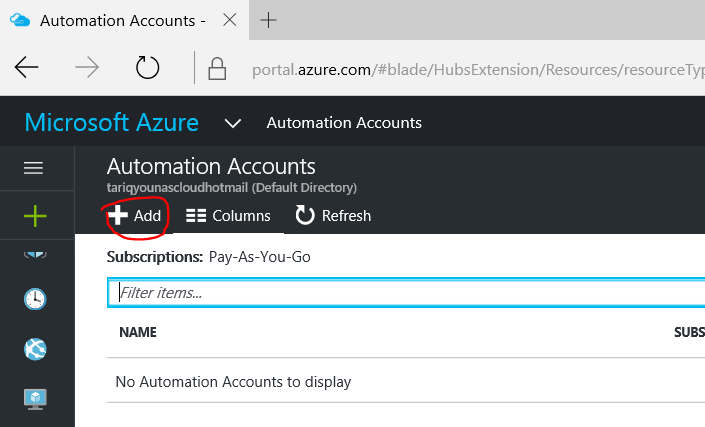This screenshot has width=705, height=427.
Task: Click in the Filter items field
Action: 406,293
